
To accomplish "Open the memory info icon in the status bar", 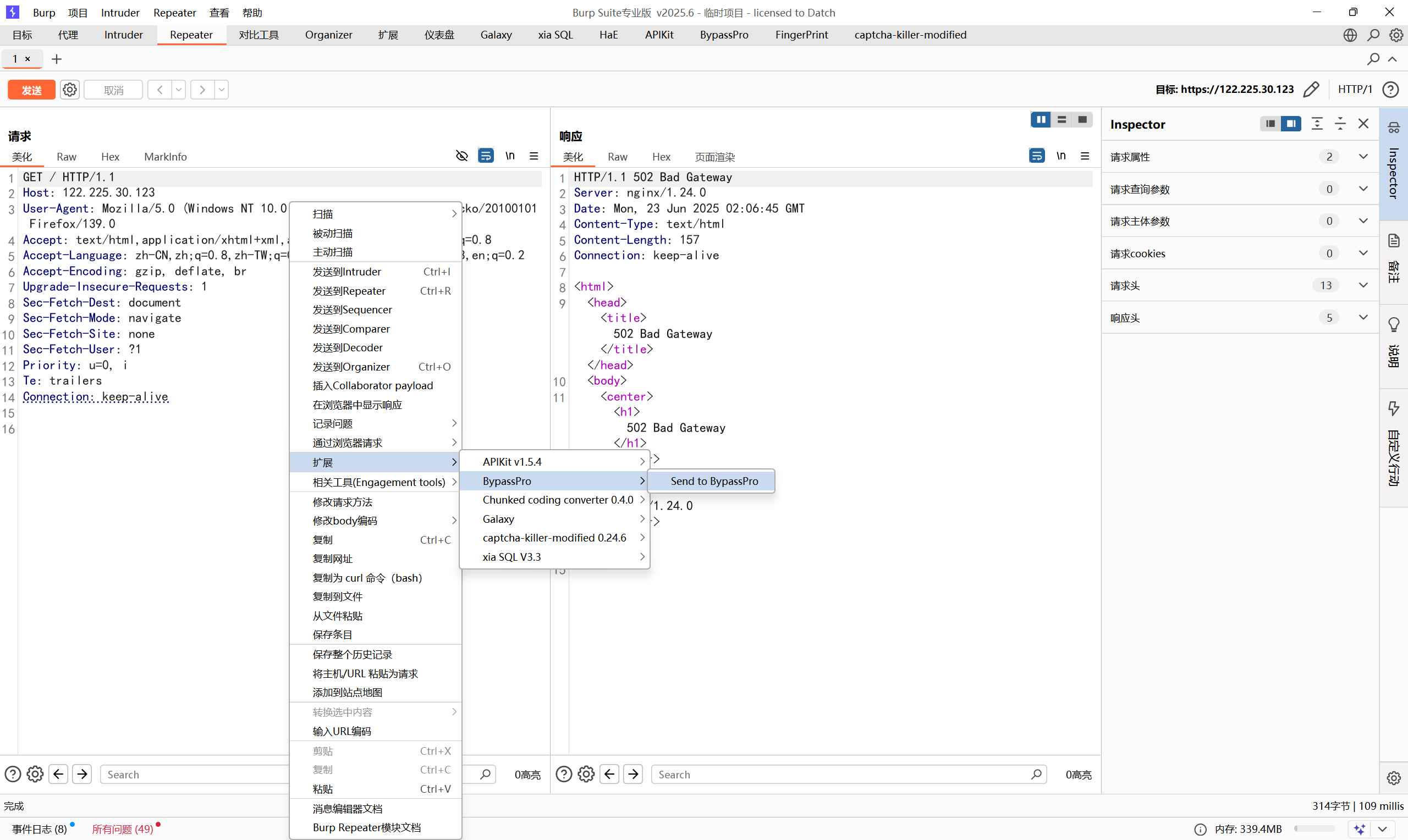I will coord(1200,829).
